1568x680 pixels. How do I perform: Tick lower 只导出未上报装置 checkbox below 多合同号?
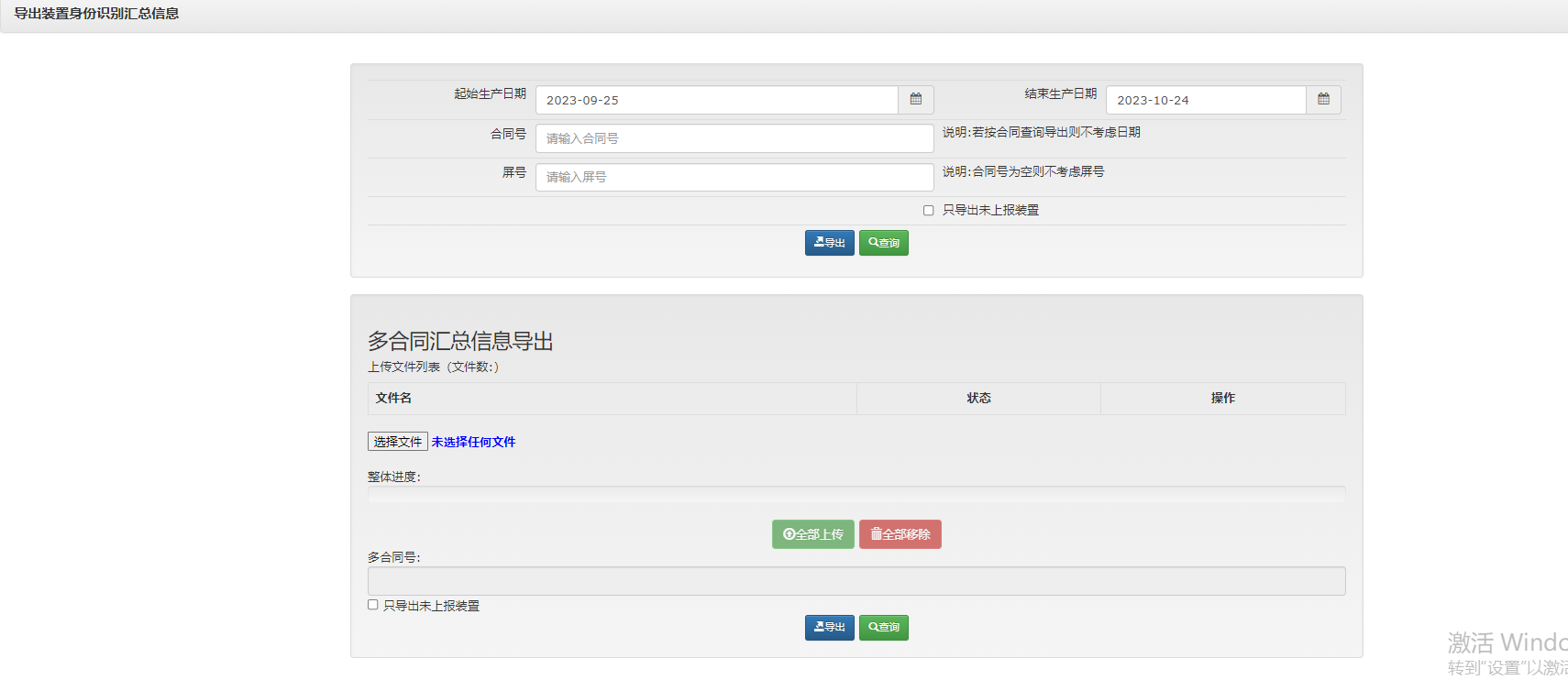373,605
